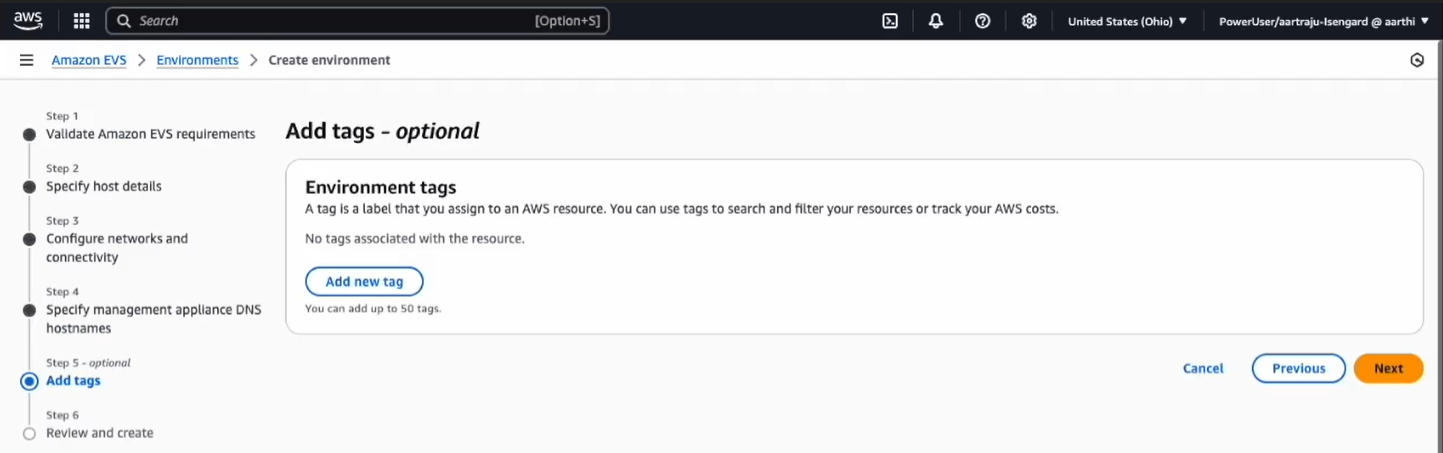
Task: Open the services grid menu icon
Action: click(82, 21)
